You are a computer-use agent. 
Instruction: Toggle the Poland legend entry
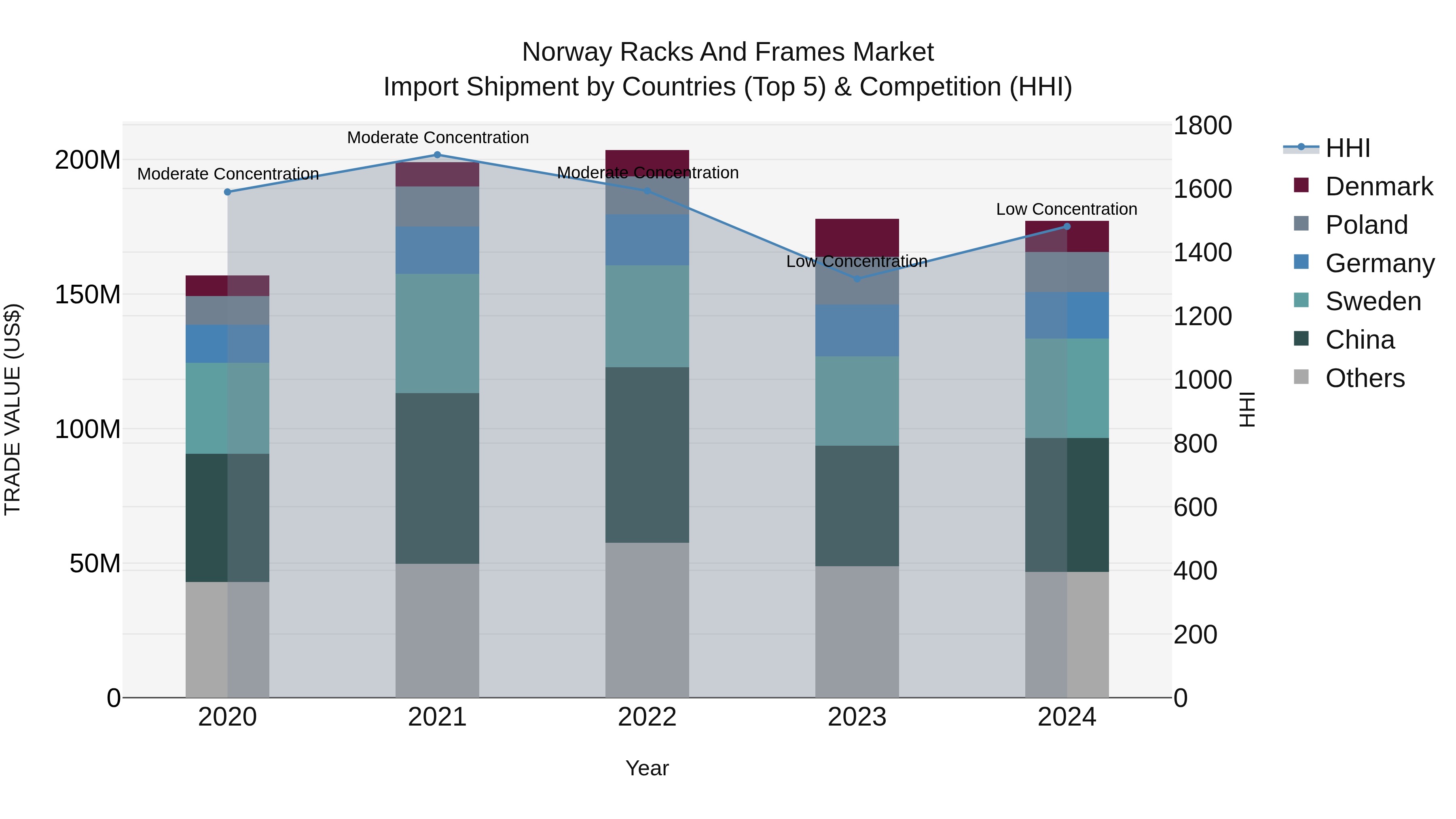[1350, 225]
